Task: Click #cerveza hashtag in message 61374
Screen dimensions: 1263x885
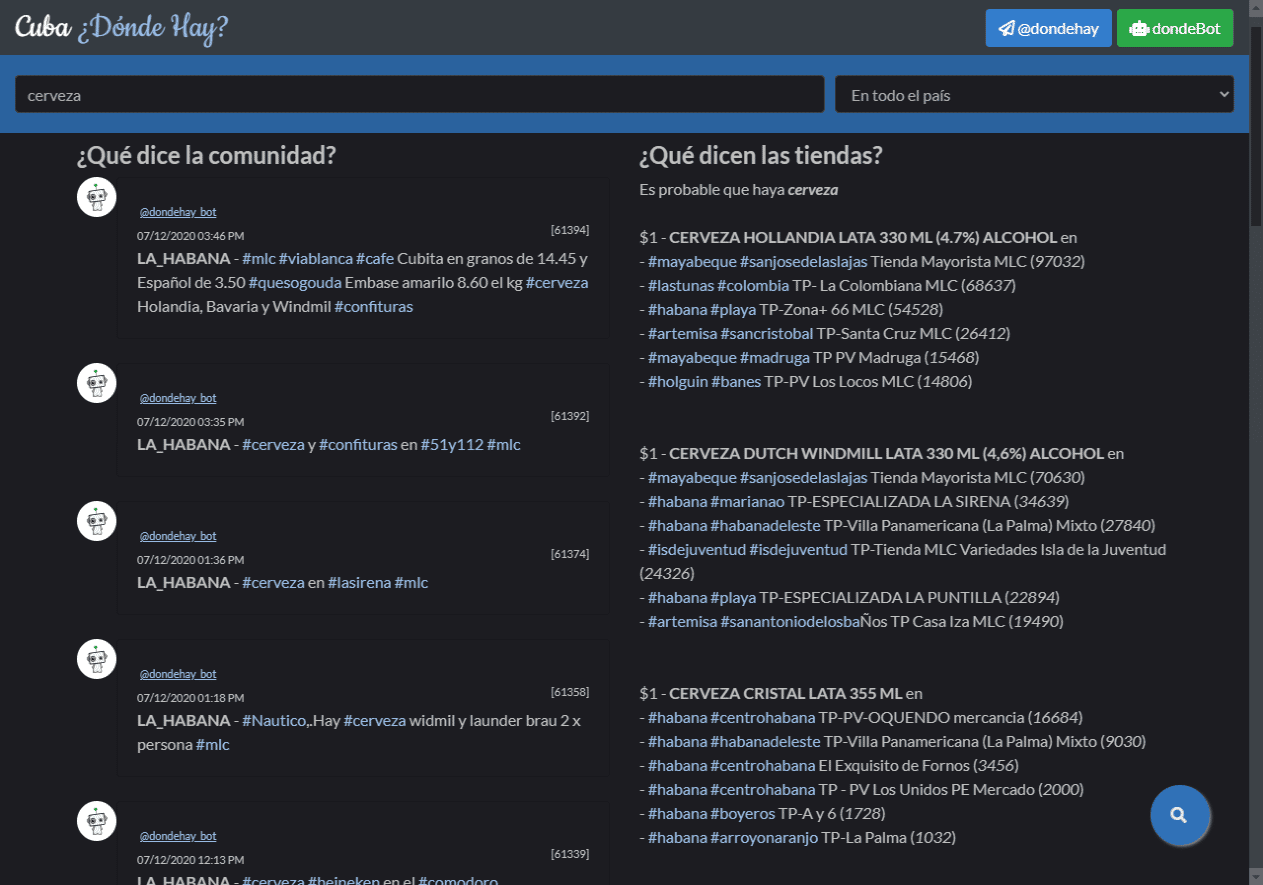Action: coord(273,583)
